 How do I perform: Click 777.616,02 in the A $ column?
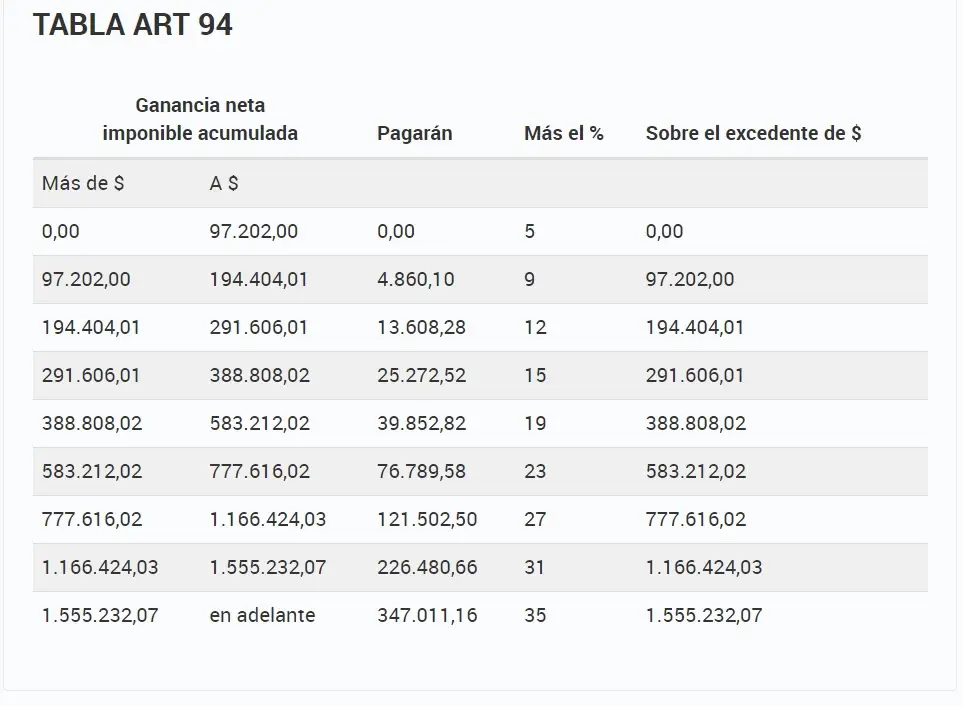tap(259, 471)
